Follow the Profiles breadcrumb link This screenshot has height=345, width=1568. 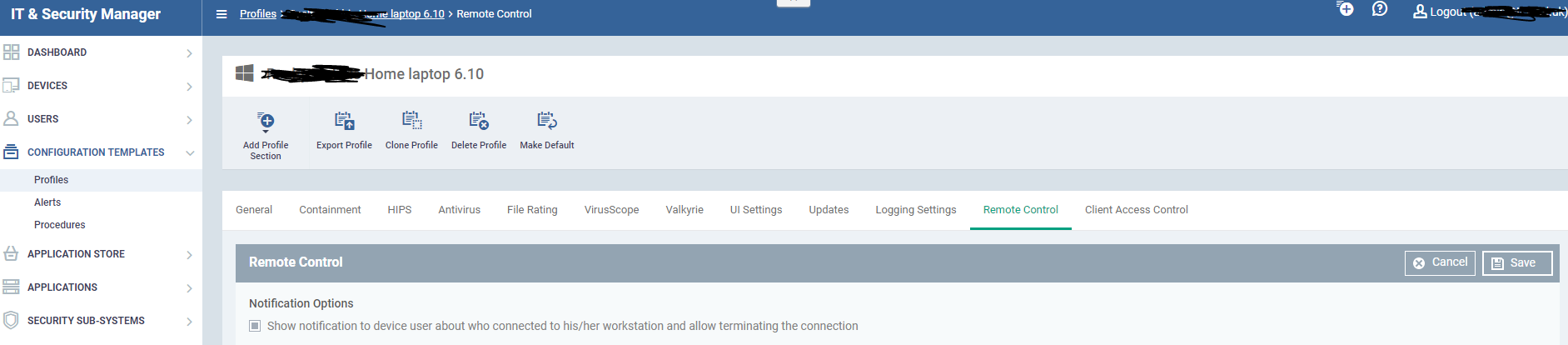pos(258,14)
